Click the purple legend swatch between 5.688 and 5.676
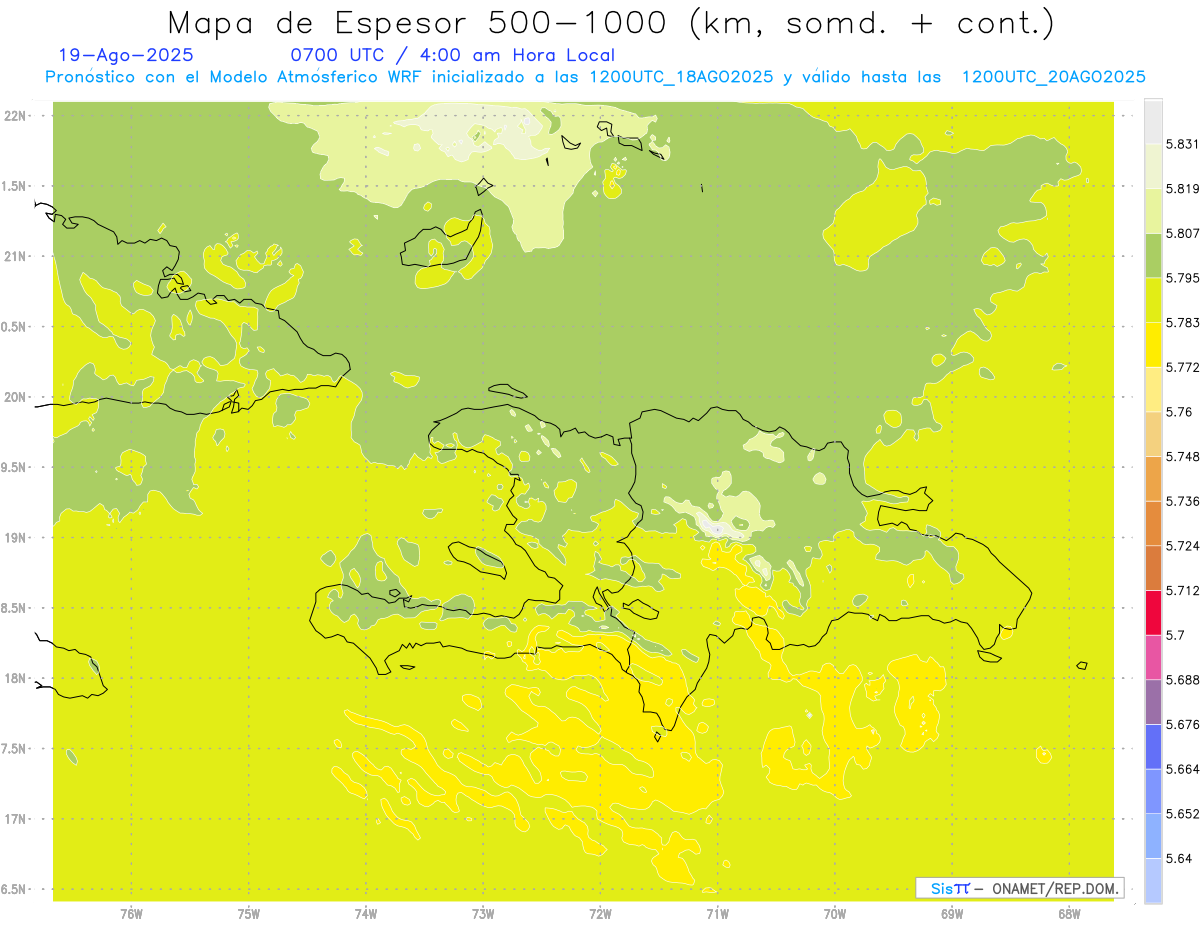Screen dimensions: 1200x927 tap(1153, 701)
